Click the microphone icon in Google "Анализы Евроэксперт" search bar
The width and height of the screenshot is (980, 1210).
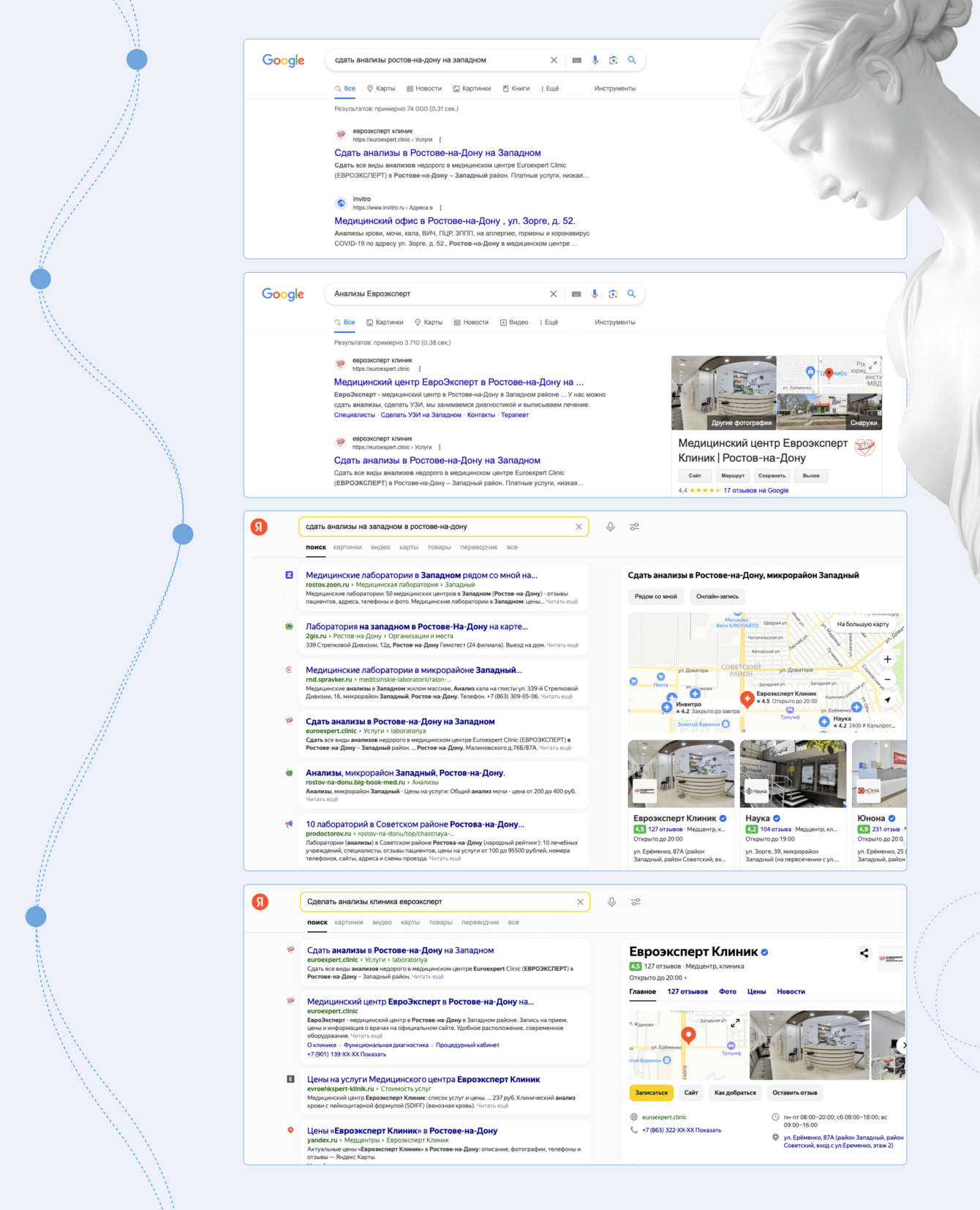click(595, 293)
